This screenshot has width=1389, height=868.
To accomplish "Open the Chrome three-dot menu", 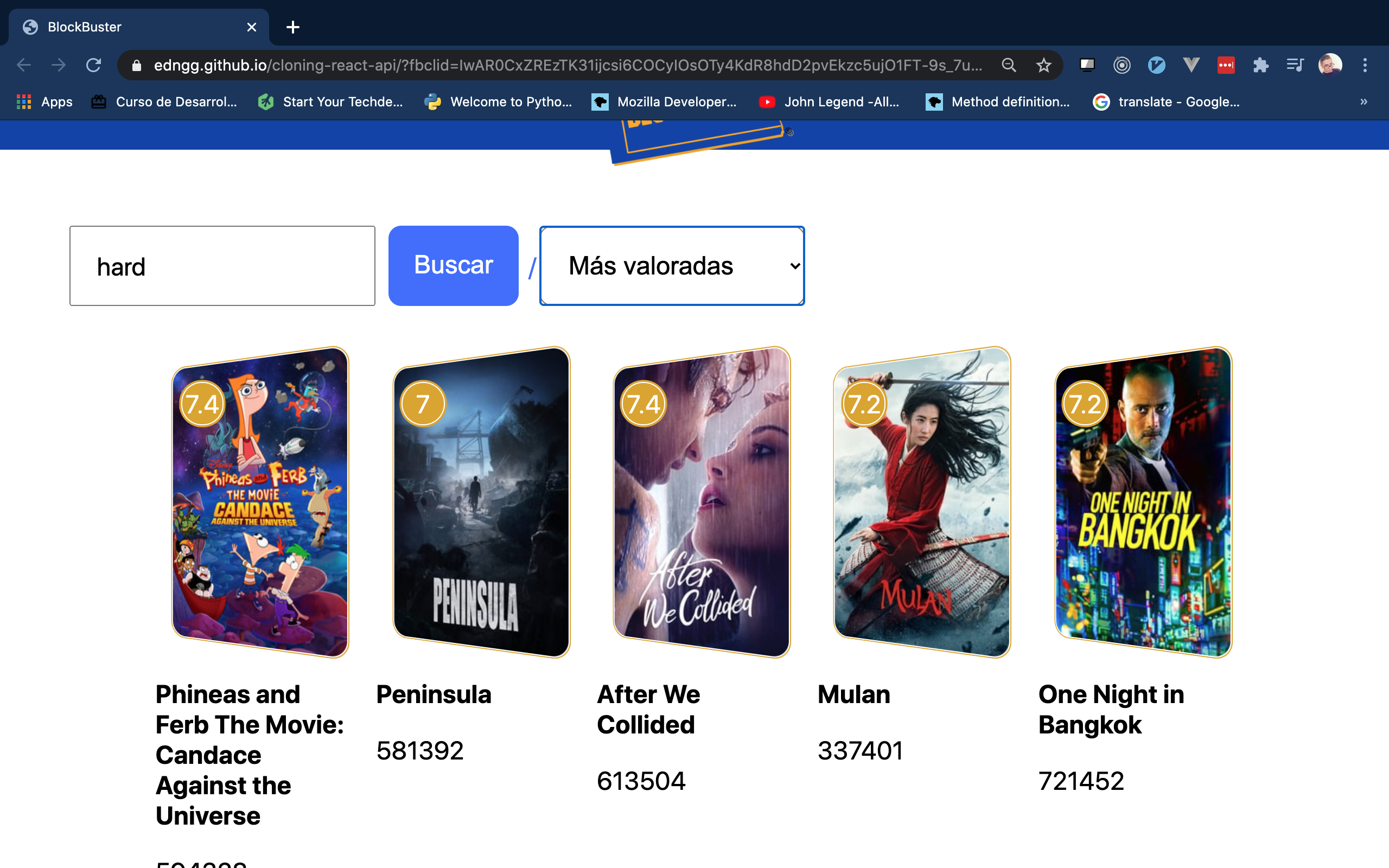I will [1365, 65].
